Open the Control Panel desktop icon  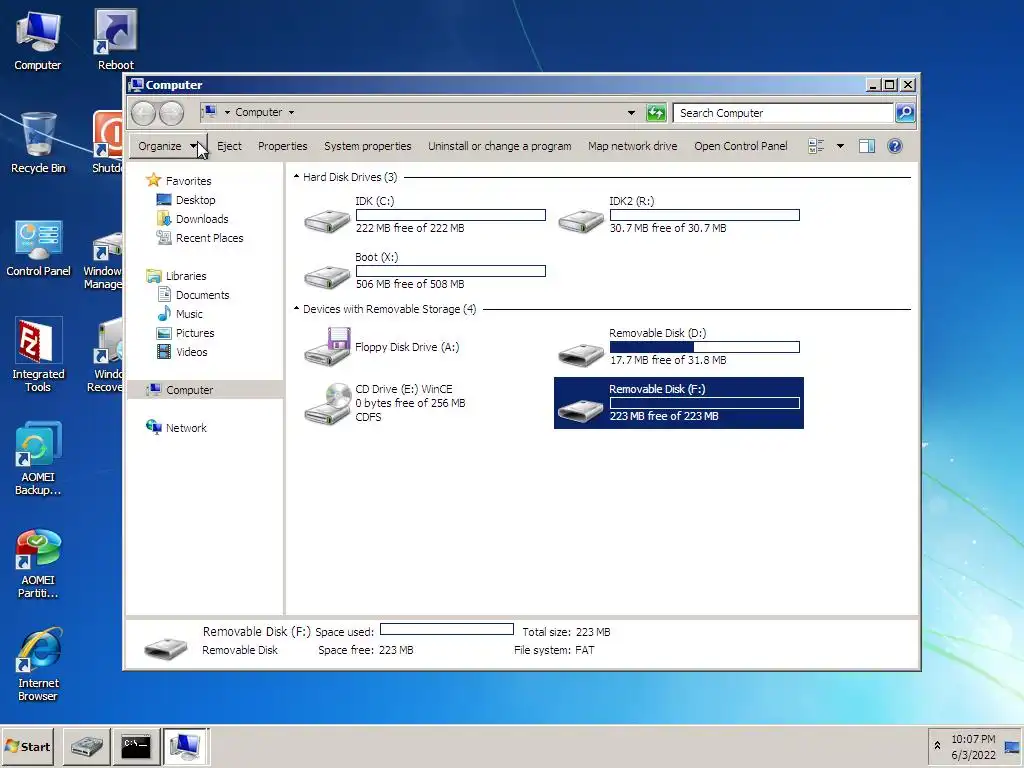point(38,247)
